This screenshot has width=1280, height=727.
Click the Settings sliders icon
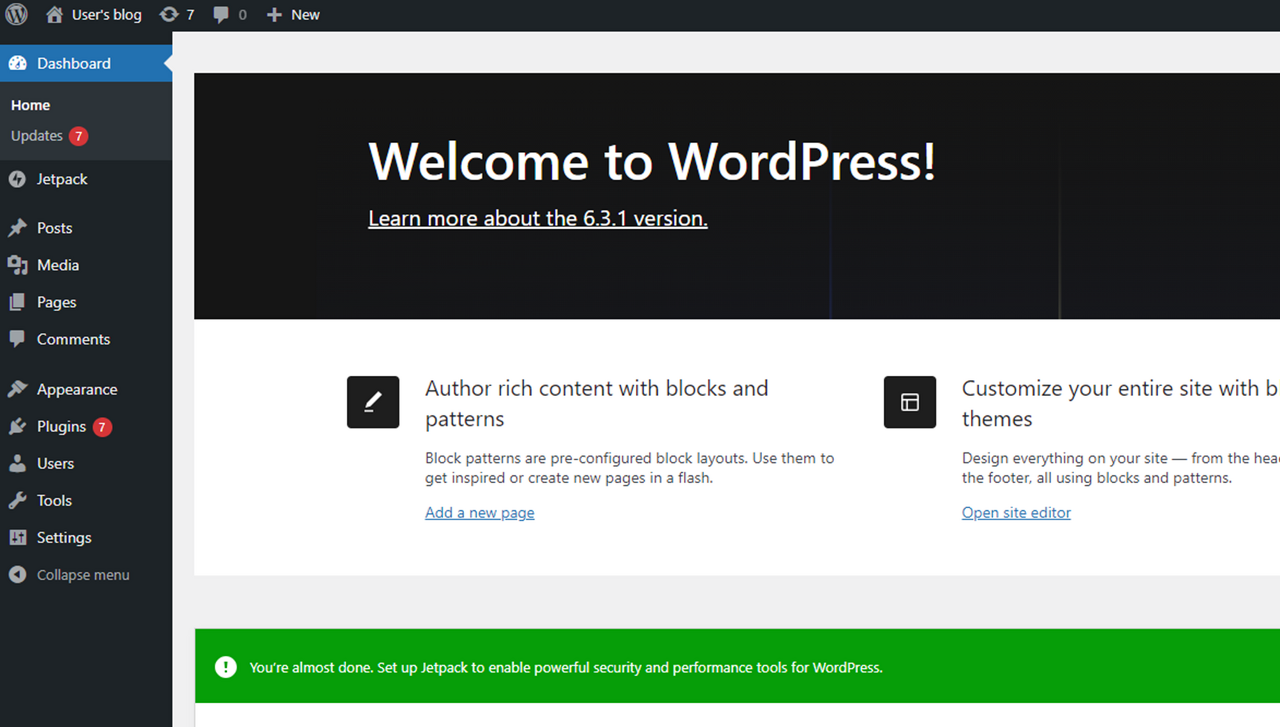pos(17,537)
